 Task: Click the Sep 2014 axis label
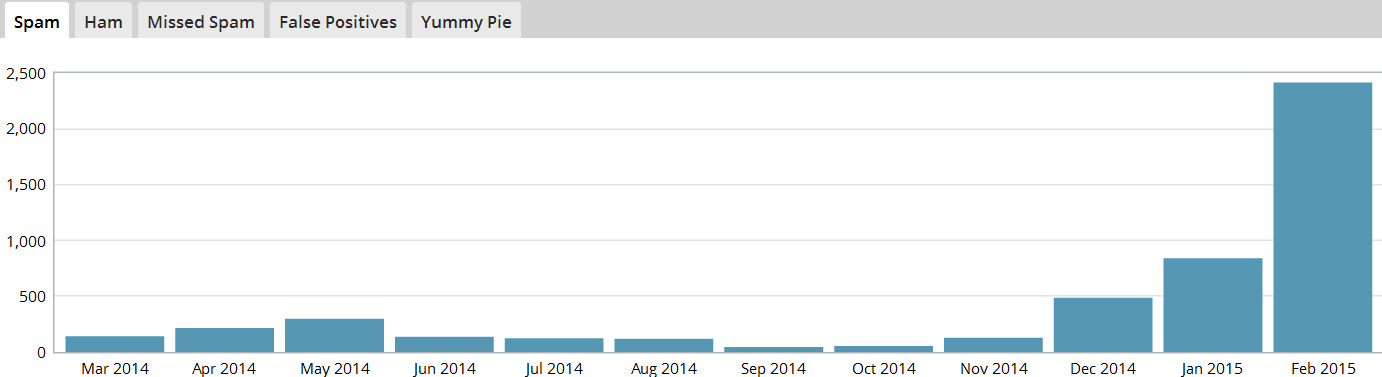coord(774,369)
